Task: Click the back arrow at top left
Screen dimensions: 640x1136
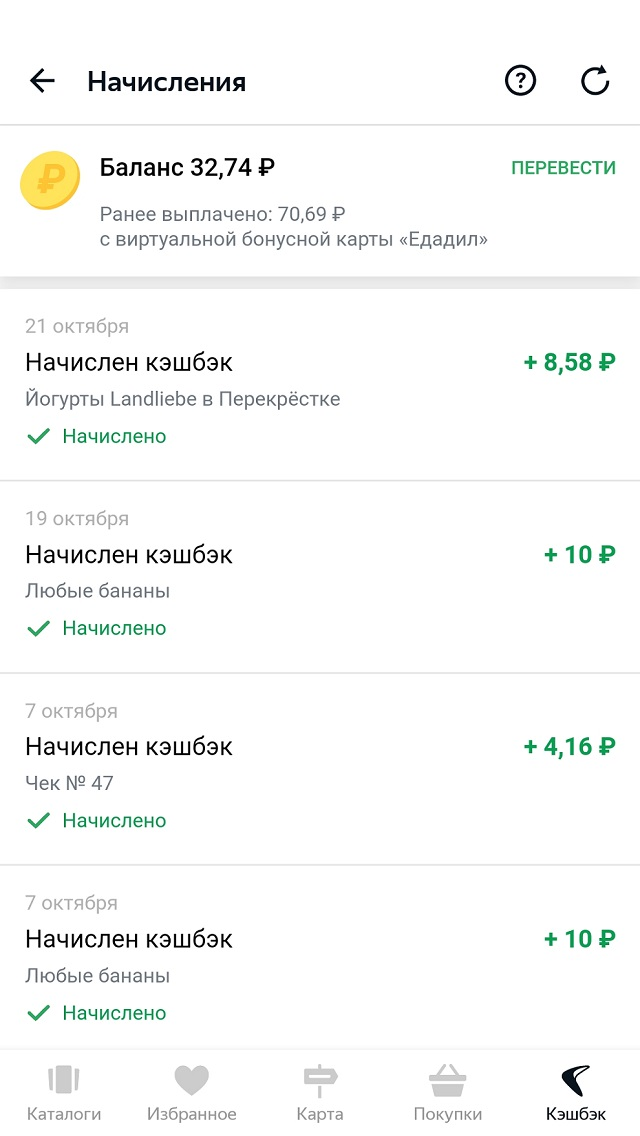Action: 42,81
